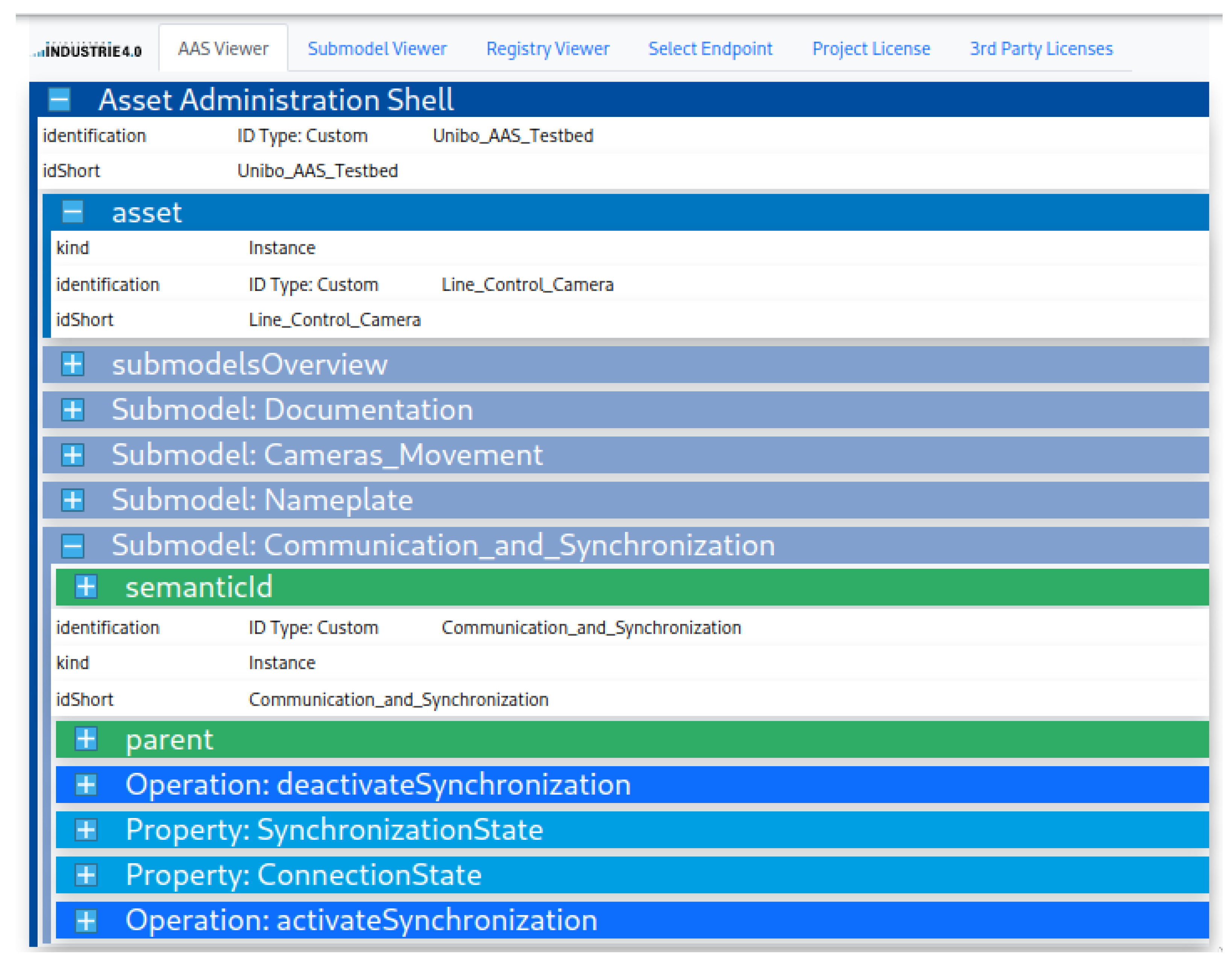Collapse the asset section minus icon
Image resolution: width=1232 pixels, height=965 pixels.
coord(73,212)
